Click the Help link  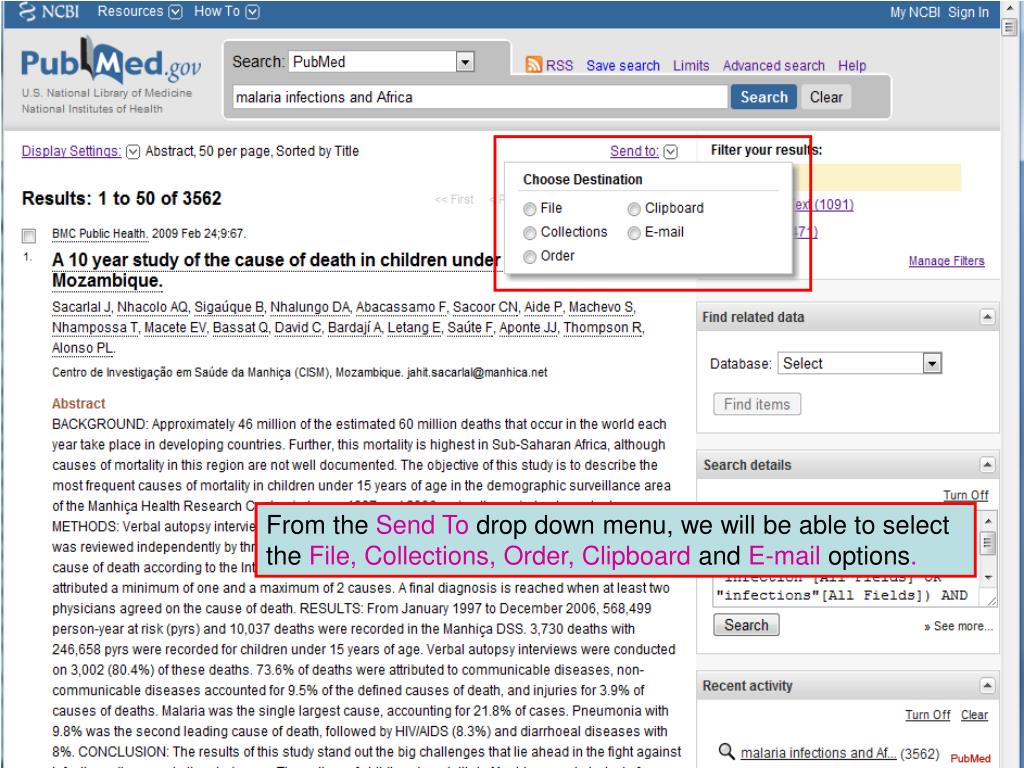click(x=852, y=65)
